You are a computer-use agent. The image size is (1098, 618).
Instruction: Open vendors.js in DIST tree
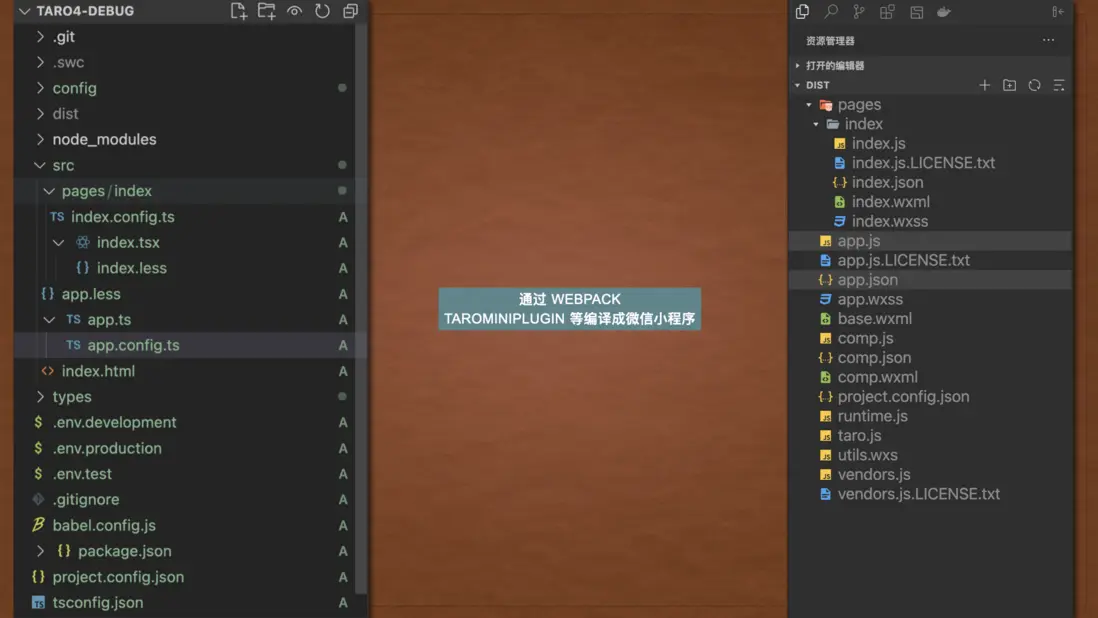tap(874, 475)
